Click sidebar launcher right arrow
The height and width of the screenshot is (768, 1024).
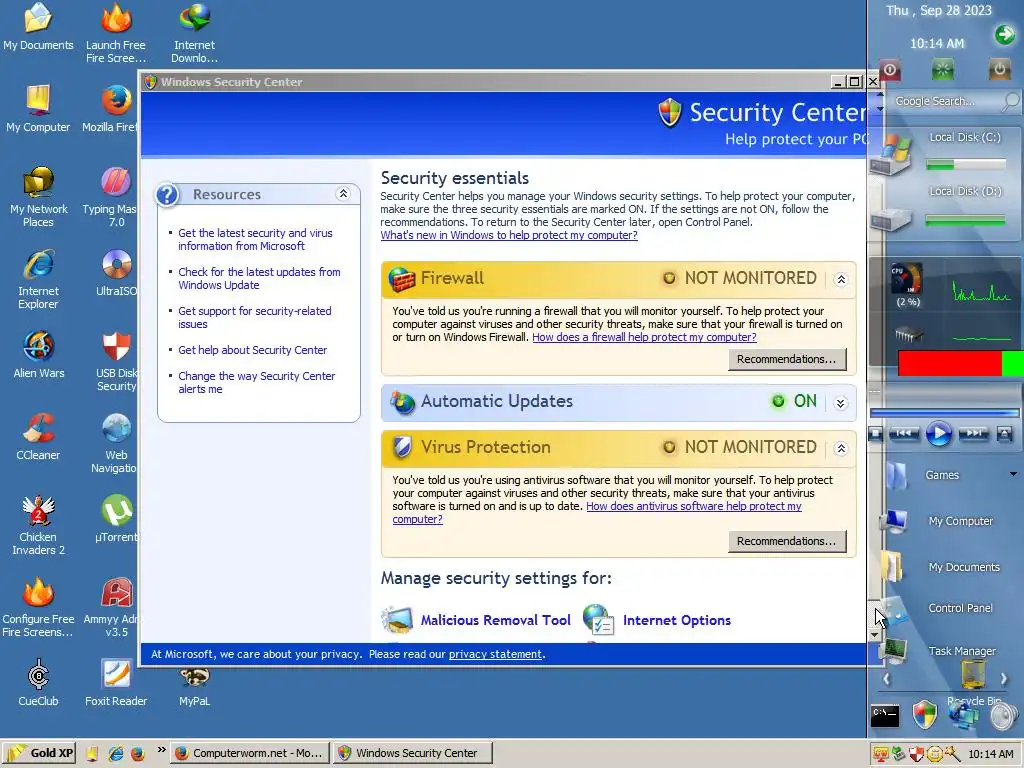1004,679
